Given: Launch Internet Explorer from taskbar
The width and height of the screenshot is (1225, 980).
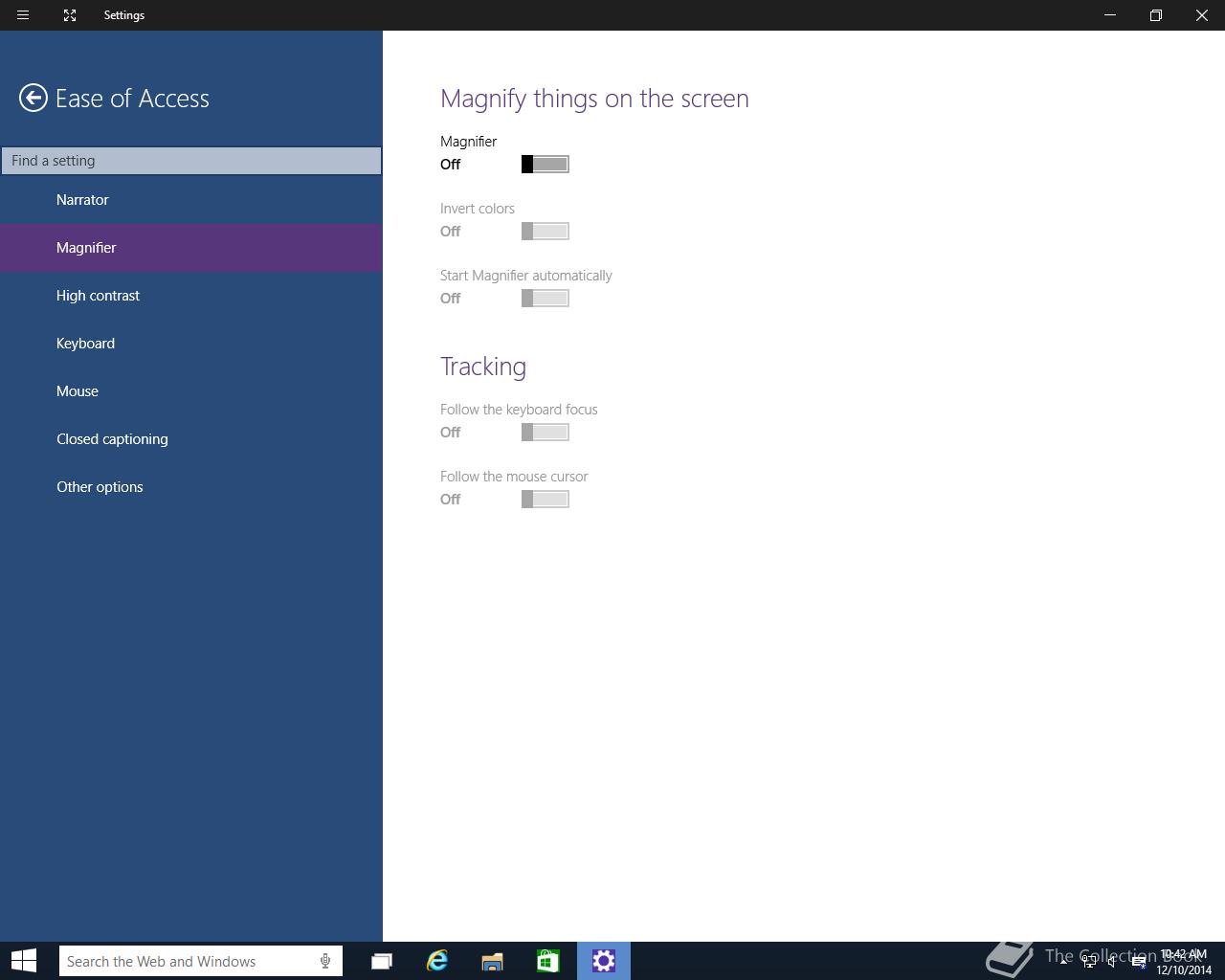Looking at the screenshot, I should coord(437,961).
